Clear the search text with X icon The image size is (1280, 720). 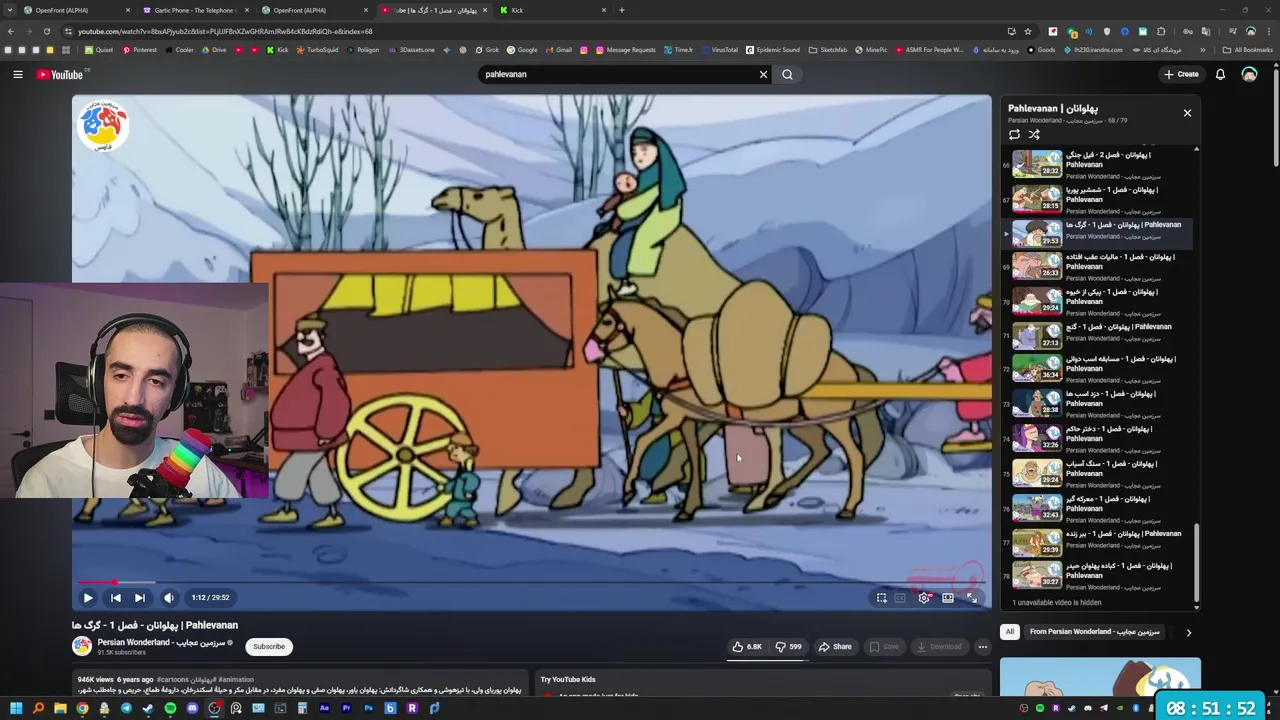point(763,74)
